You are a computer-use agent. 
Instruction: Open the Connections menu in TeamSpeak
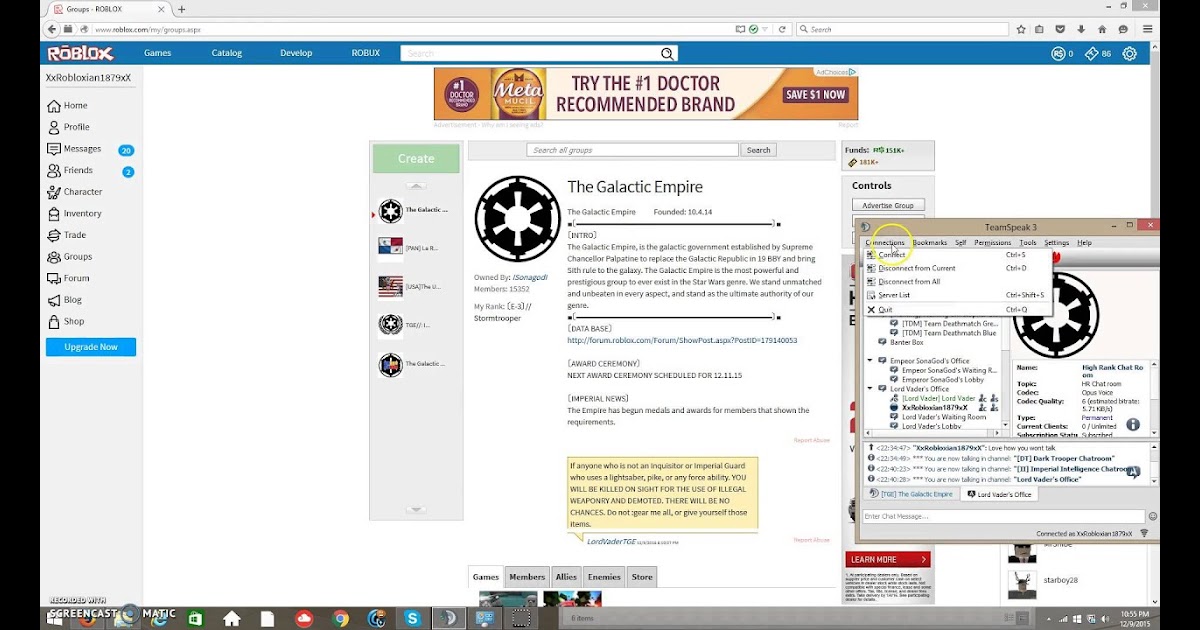[x=885, y=243]
